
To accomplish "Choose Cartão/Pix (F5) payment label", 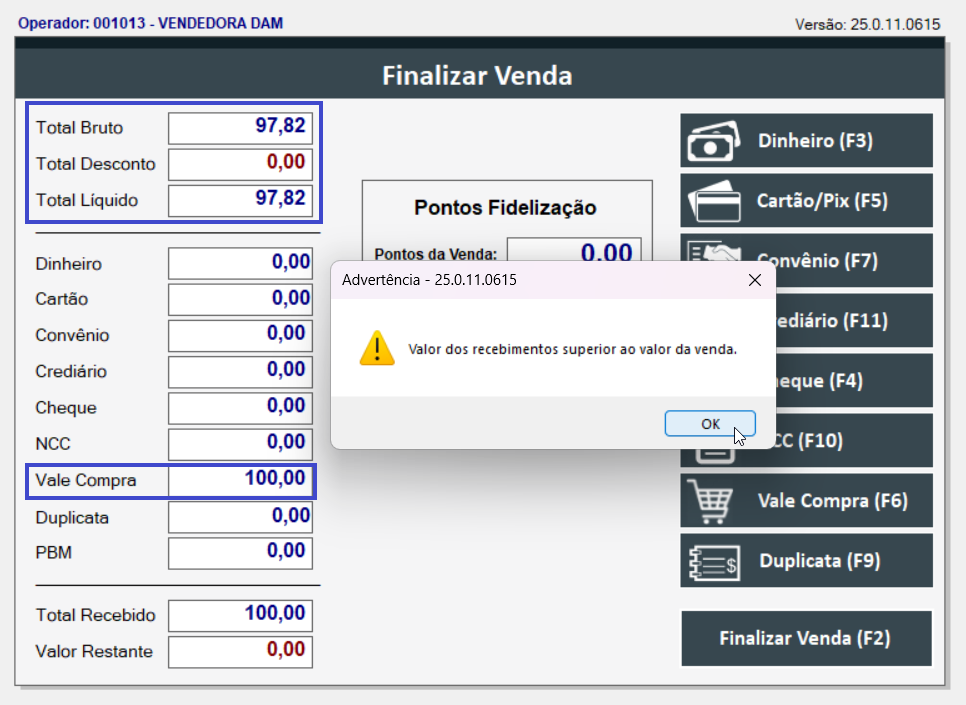I will coord(822,201).
